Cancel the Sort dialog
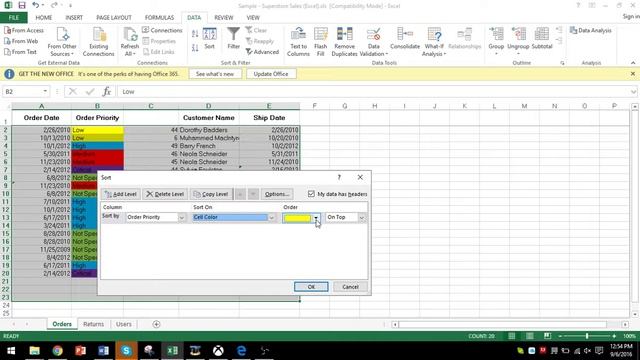This screenshot has width=640, height=360. pos(350,287)
